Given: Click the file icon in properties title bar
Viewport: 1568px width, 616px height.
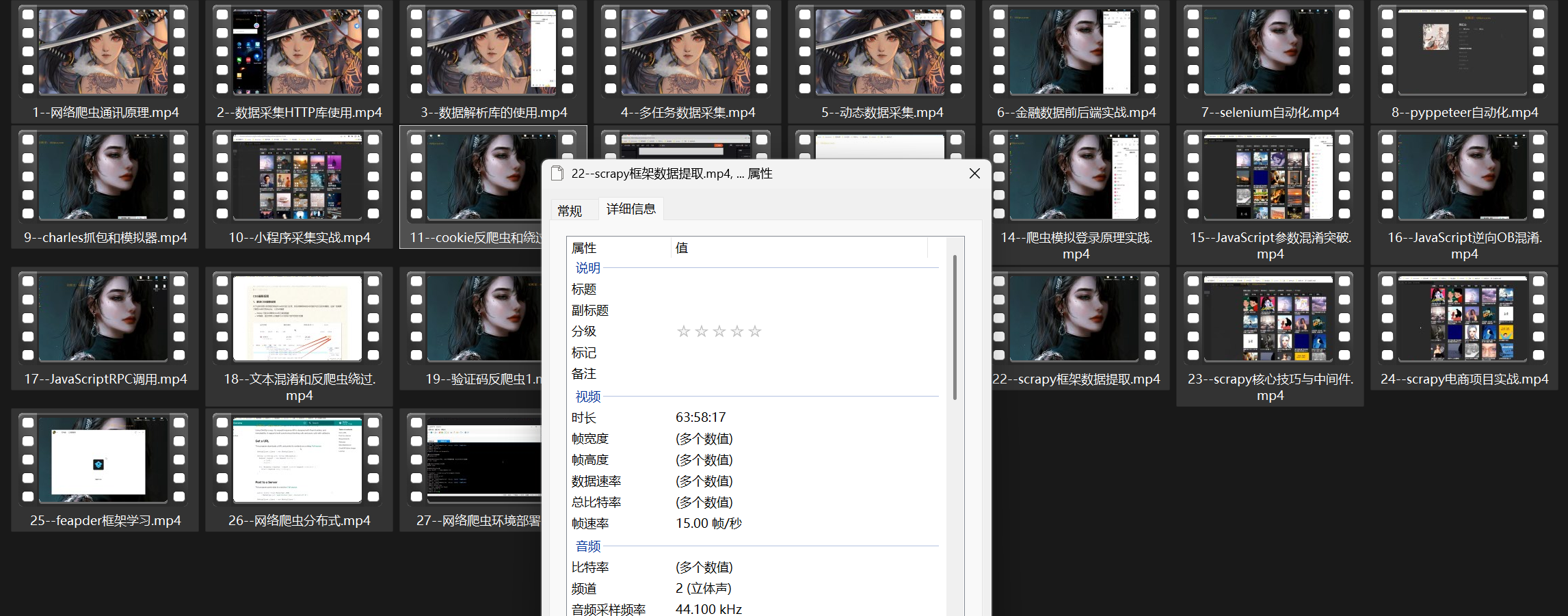Looking at the screenshot, I should click(557, 174).
